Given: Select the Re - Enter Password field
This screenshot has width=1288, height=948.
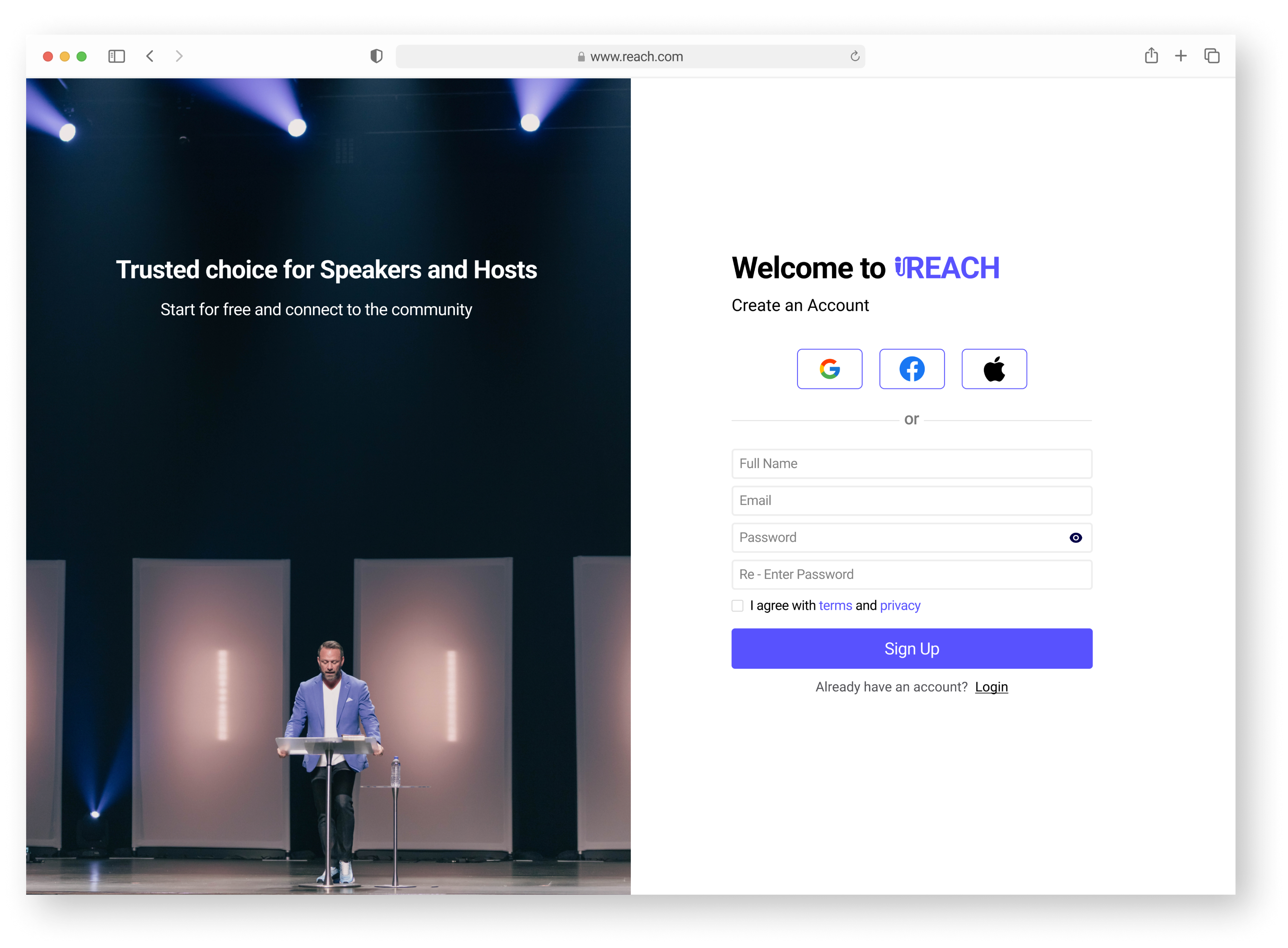Looking at the screenshot, I should click(912, 575).
